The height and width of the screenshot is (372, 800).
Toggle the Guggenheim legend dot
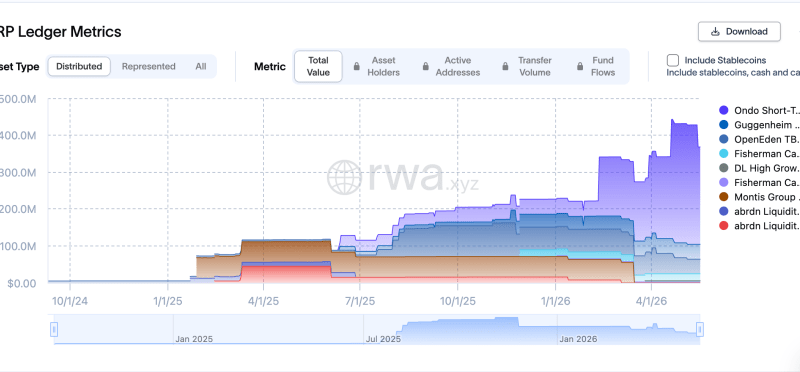tap(723, 125)
